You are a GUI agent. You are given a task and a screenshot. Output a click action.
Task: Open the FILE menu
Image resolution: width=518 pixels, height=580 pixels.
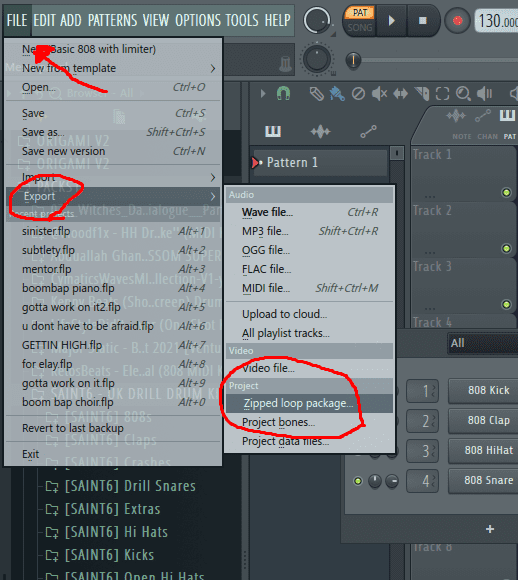click(17, 20)
